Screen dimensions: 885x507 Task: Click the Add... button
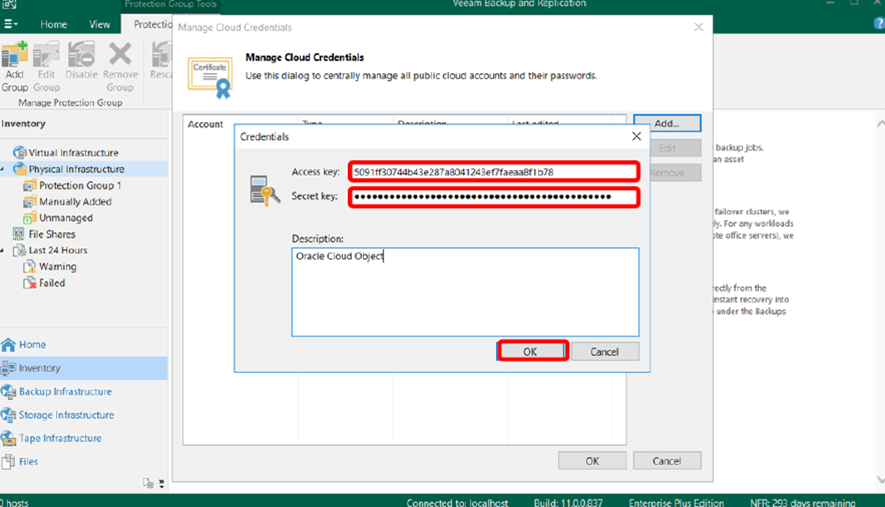pyautogui.click(x=667, y=123)
